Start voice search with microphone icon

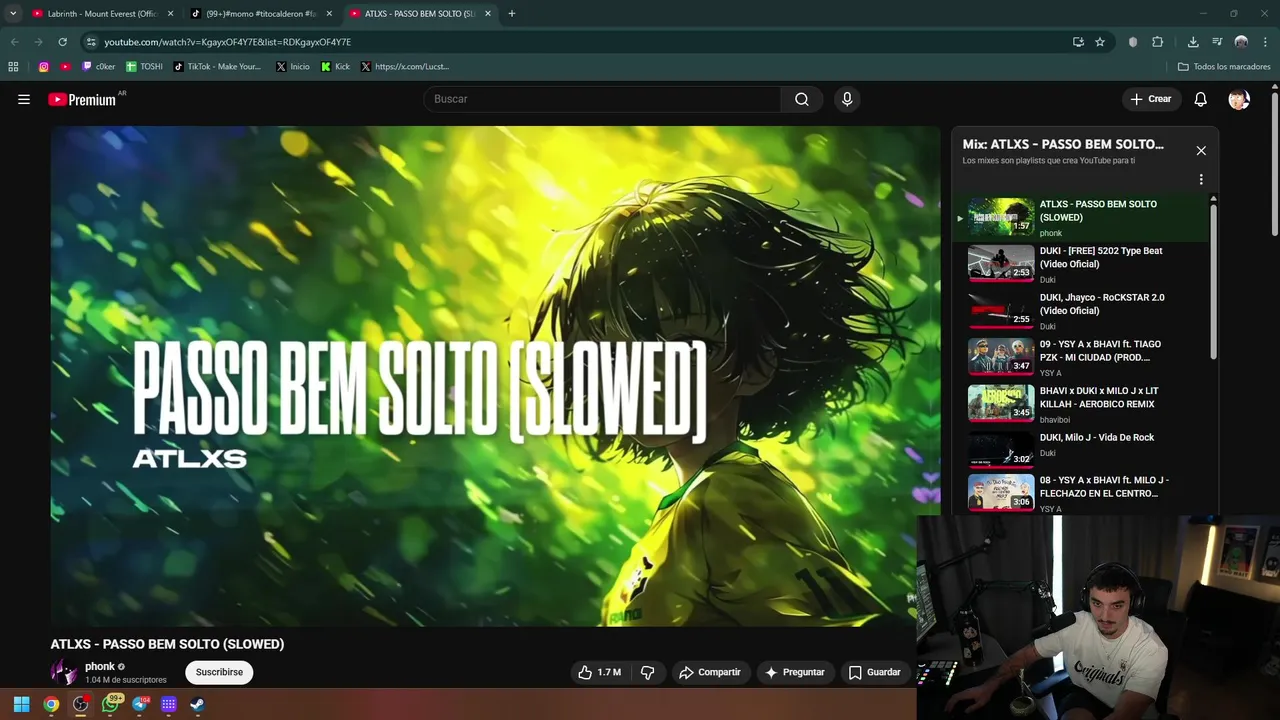(847, 99)
